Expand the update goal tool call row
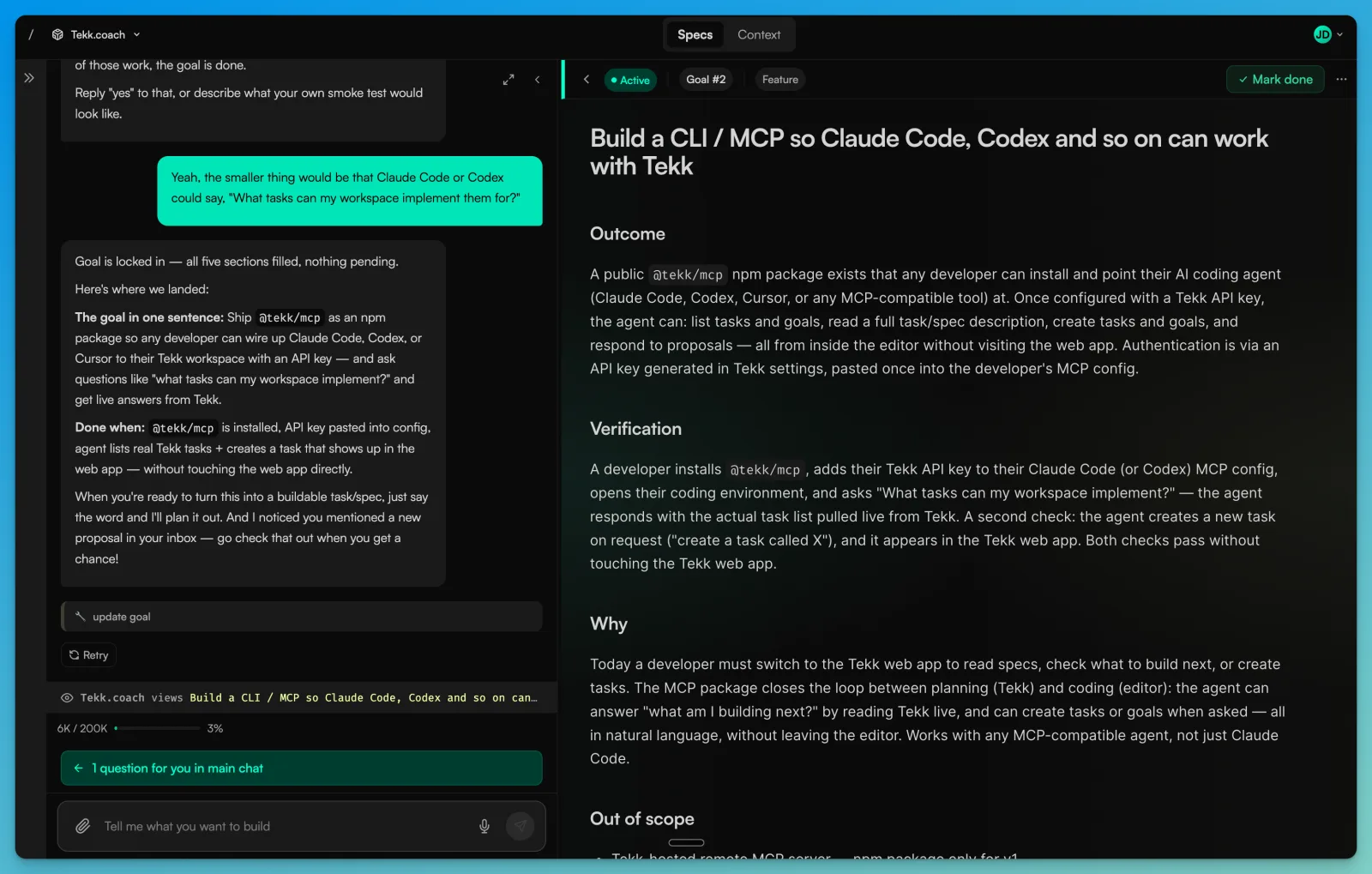The width and height of the screenshot is (1372, 874). 302,617
